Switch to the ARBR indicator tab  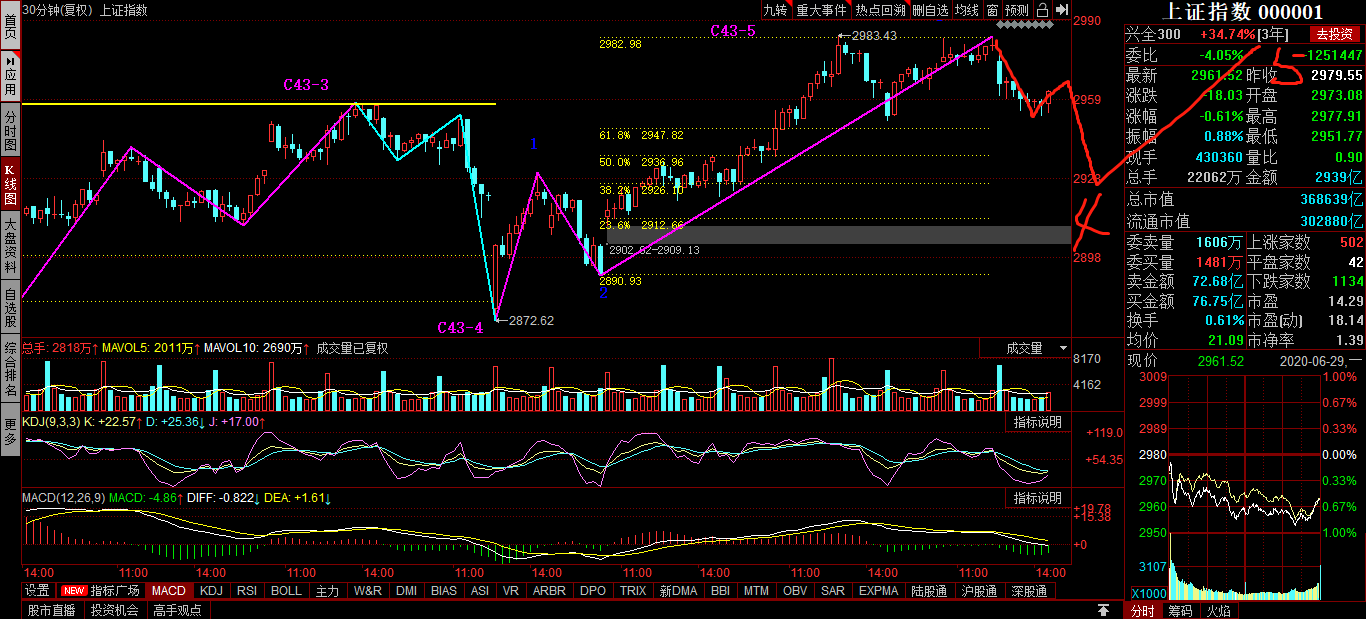tap(549, 591)
